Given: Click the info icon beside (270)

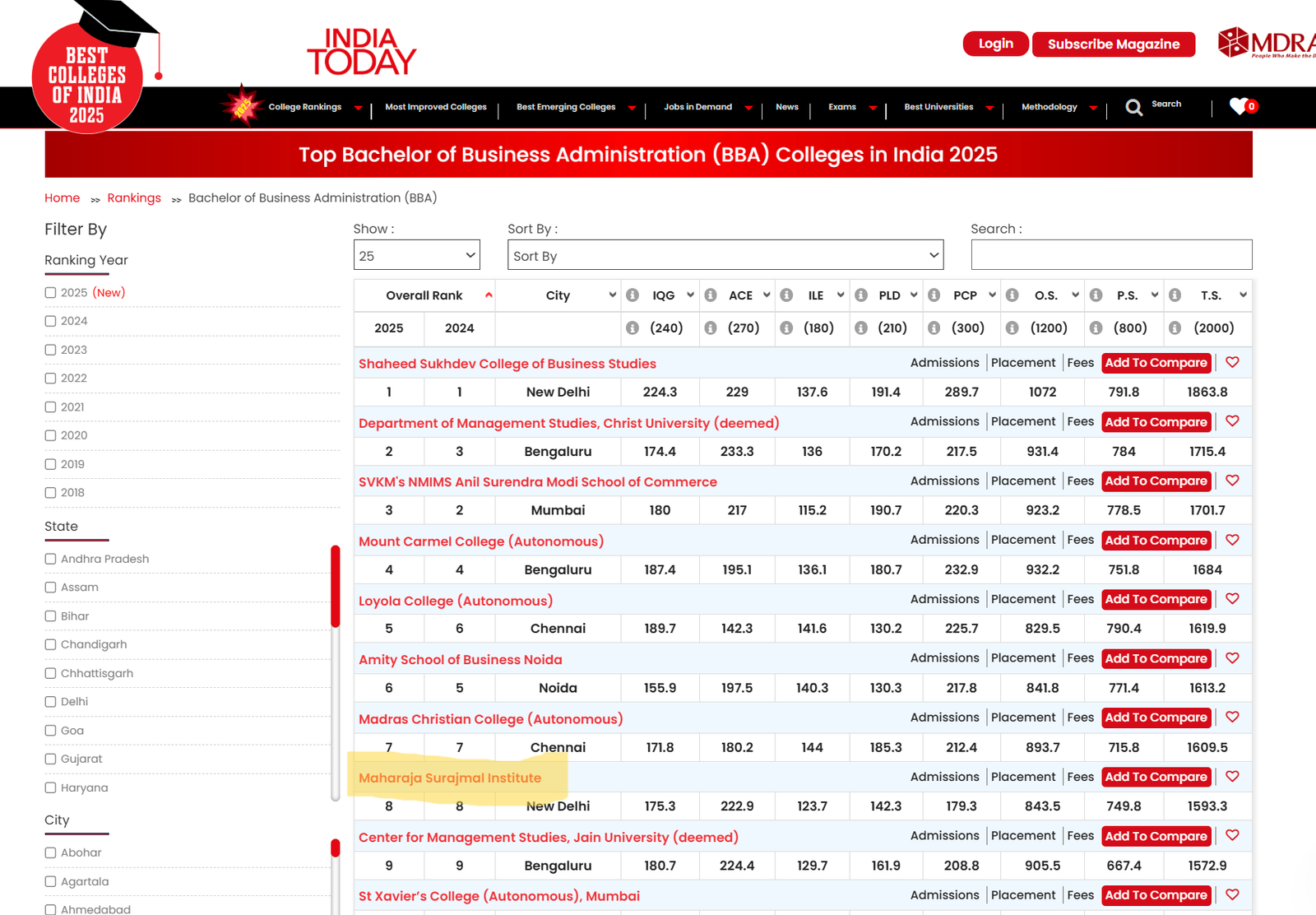Looking at the screenshot, I should click(711, 328).
